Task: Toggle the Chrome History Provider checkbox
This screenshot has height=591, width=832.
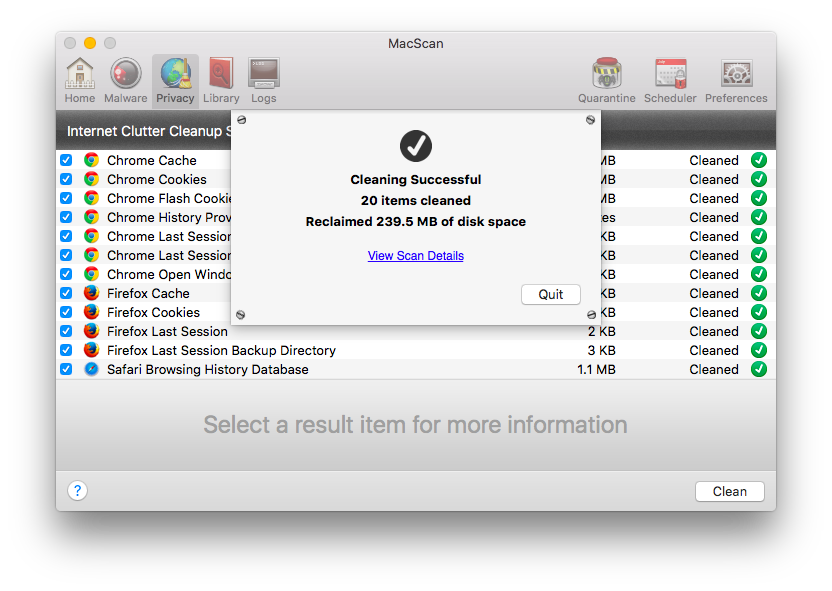Action: click(x=66, y=218)
